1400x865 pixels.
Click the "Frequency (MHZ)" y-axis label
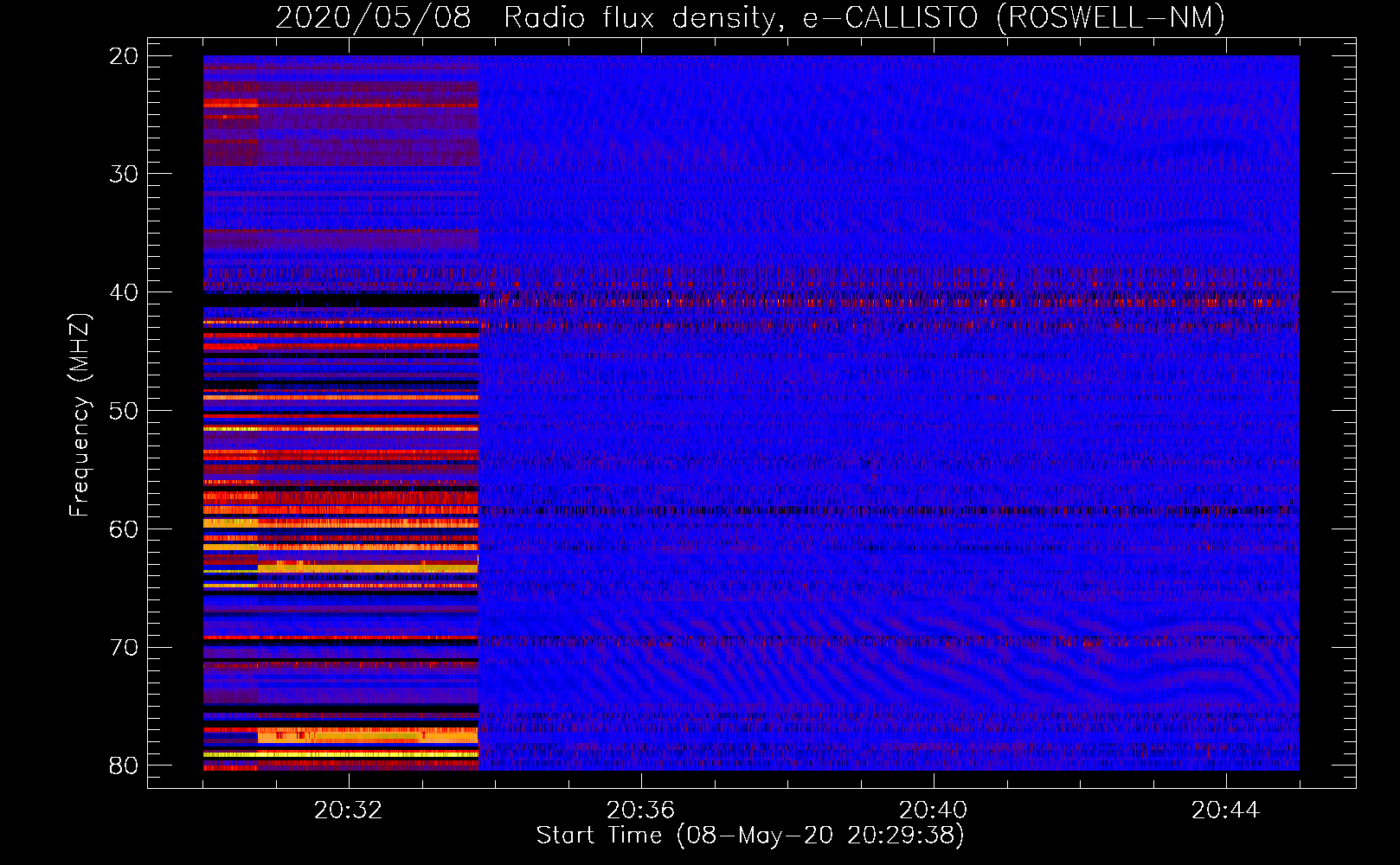(x=80, y=414)
